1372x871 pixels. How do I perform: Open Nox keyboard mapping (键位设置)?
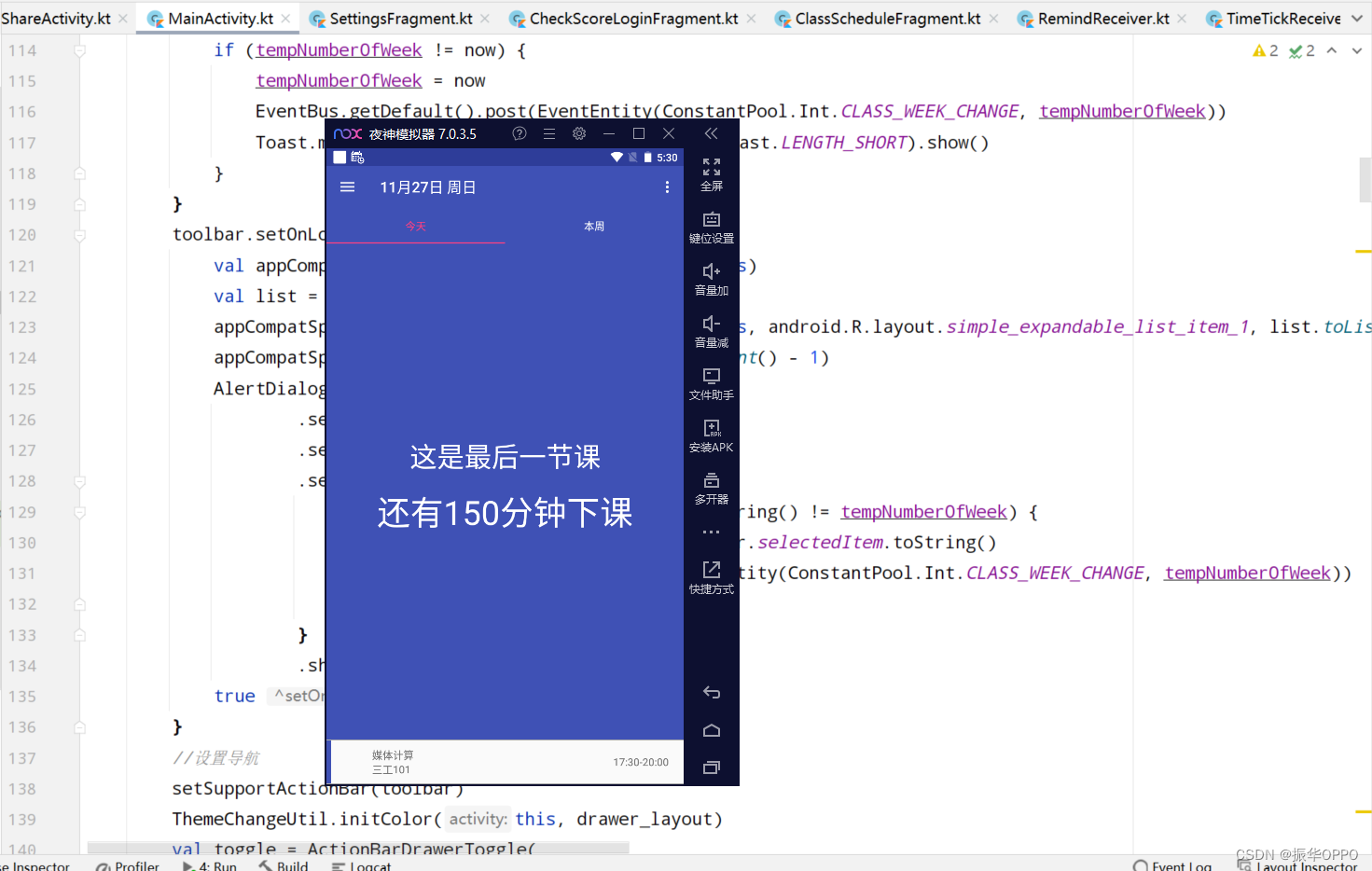[712, 227]
